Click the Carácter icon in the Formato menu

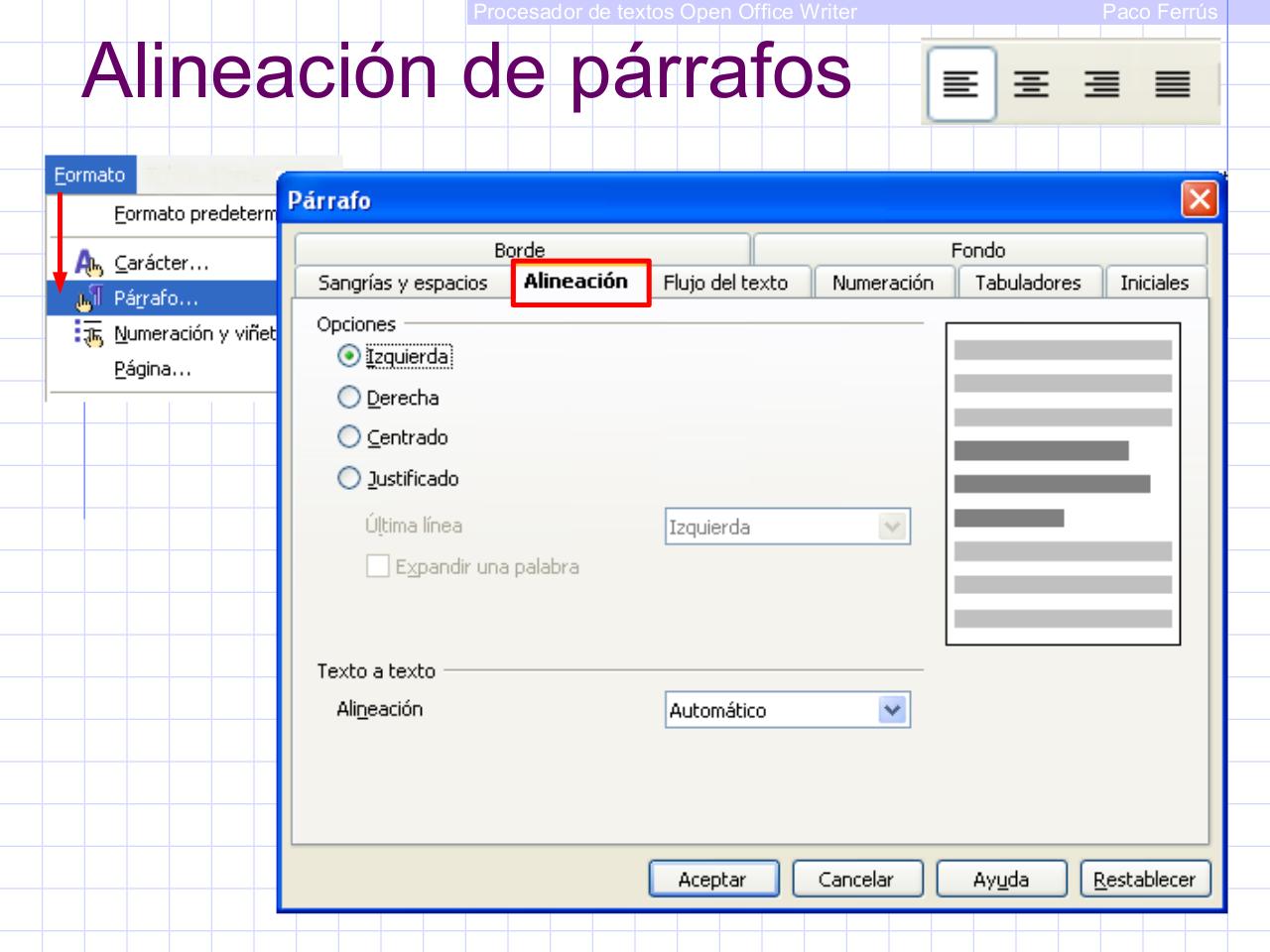(85, 263)
